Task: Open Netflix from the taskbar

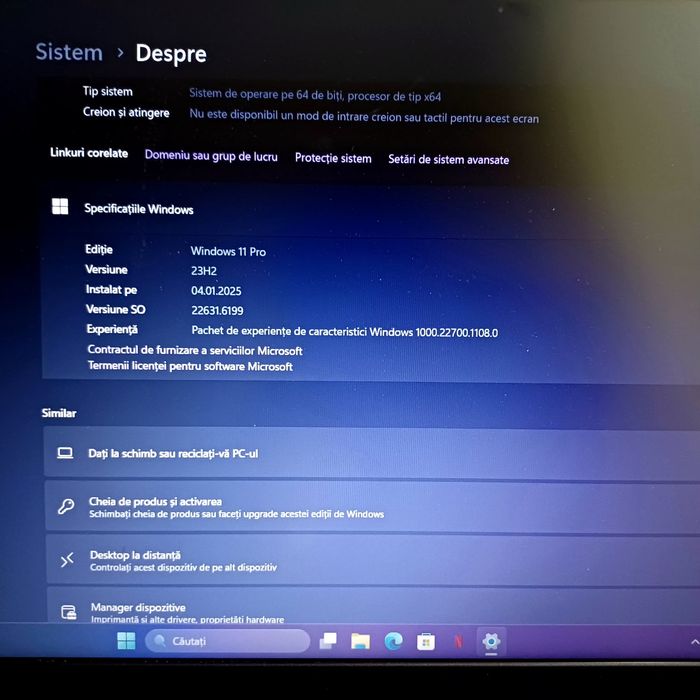Action: (458, 642)
